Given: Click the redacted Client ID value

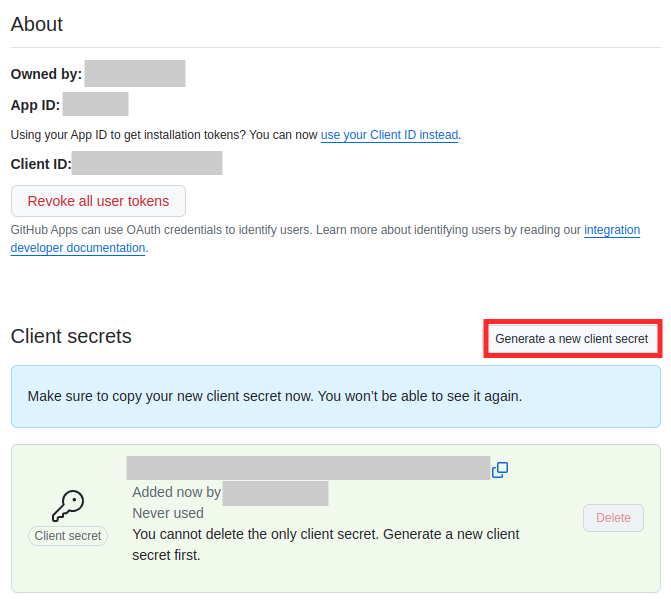Looking at the screenshot, I should [x=147, y=163].
